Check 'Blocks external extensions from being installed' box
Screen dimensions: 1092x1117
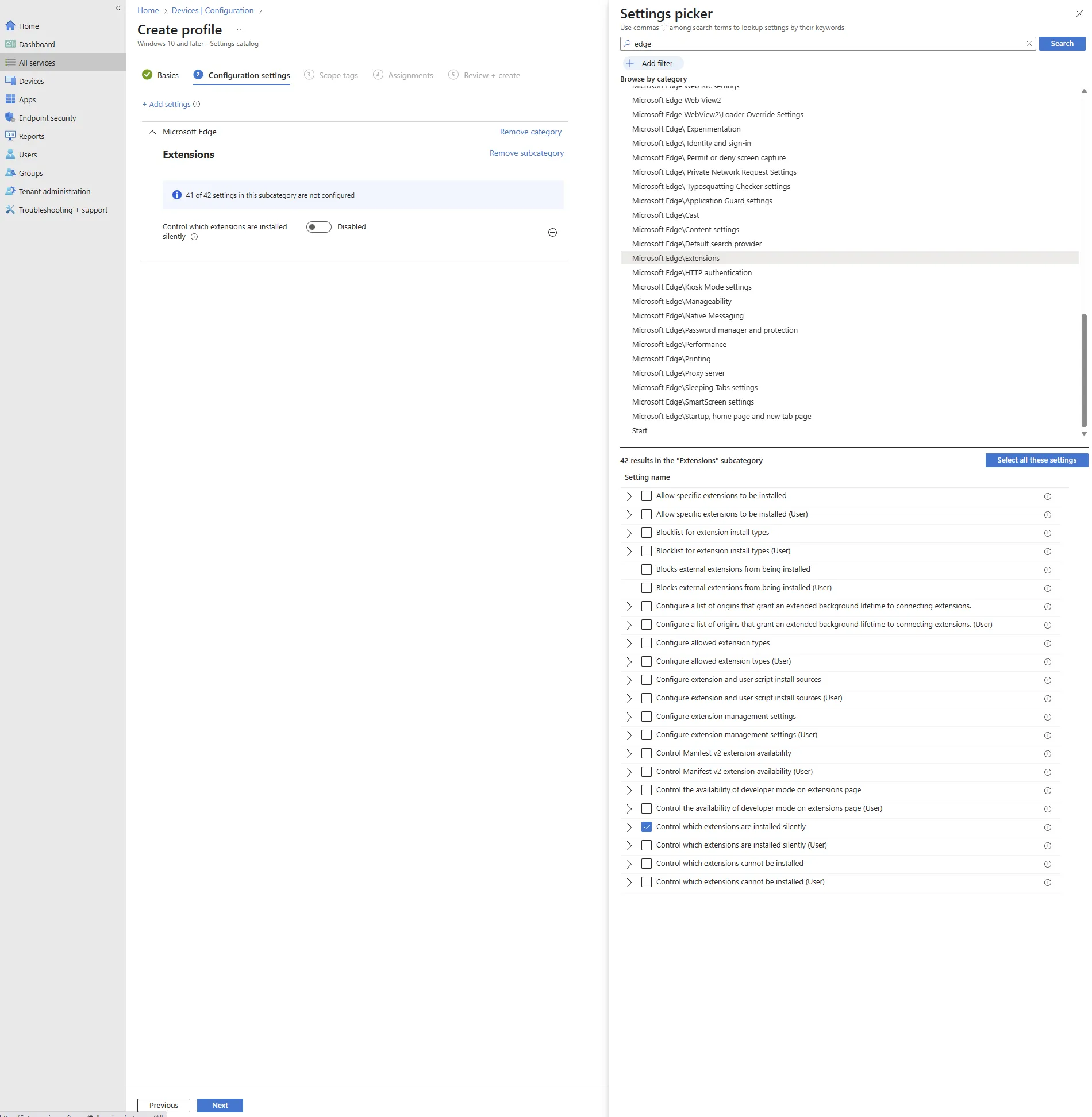click(x=647, y=569)
